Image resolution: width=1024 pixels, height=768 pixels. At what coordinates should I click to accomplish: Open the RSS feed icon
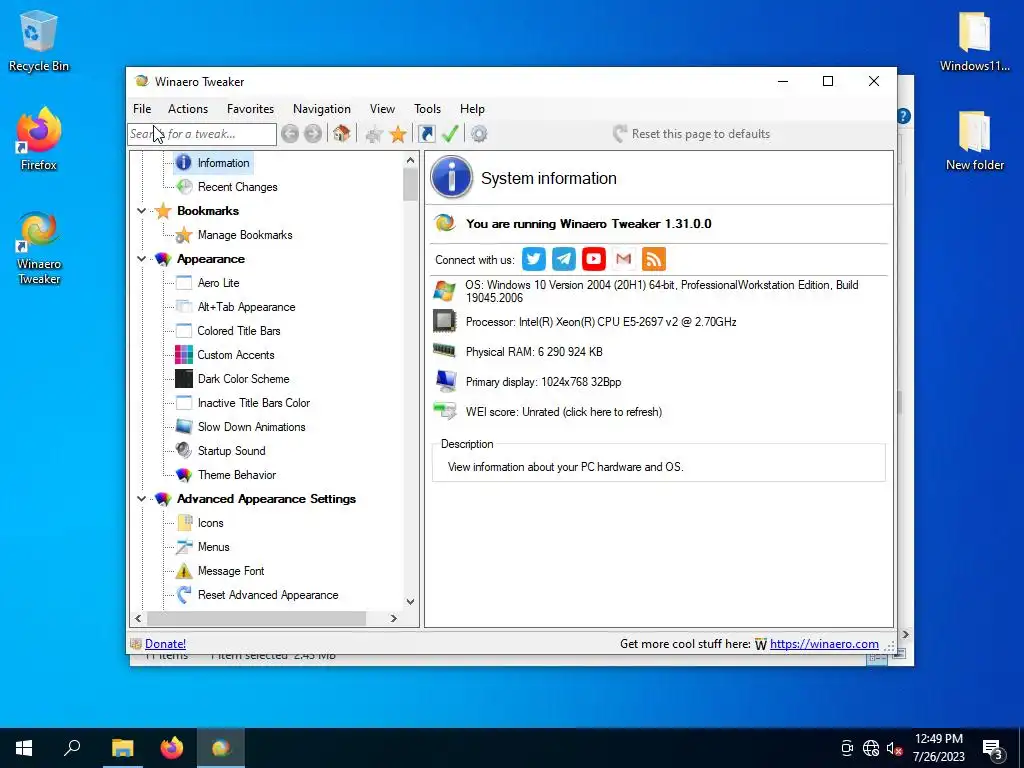(x=654, y=259)
